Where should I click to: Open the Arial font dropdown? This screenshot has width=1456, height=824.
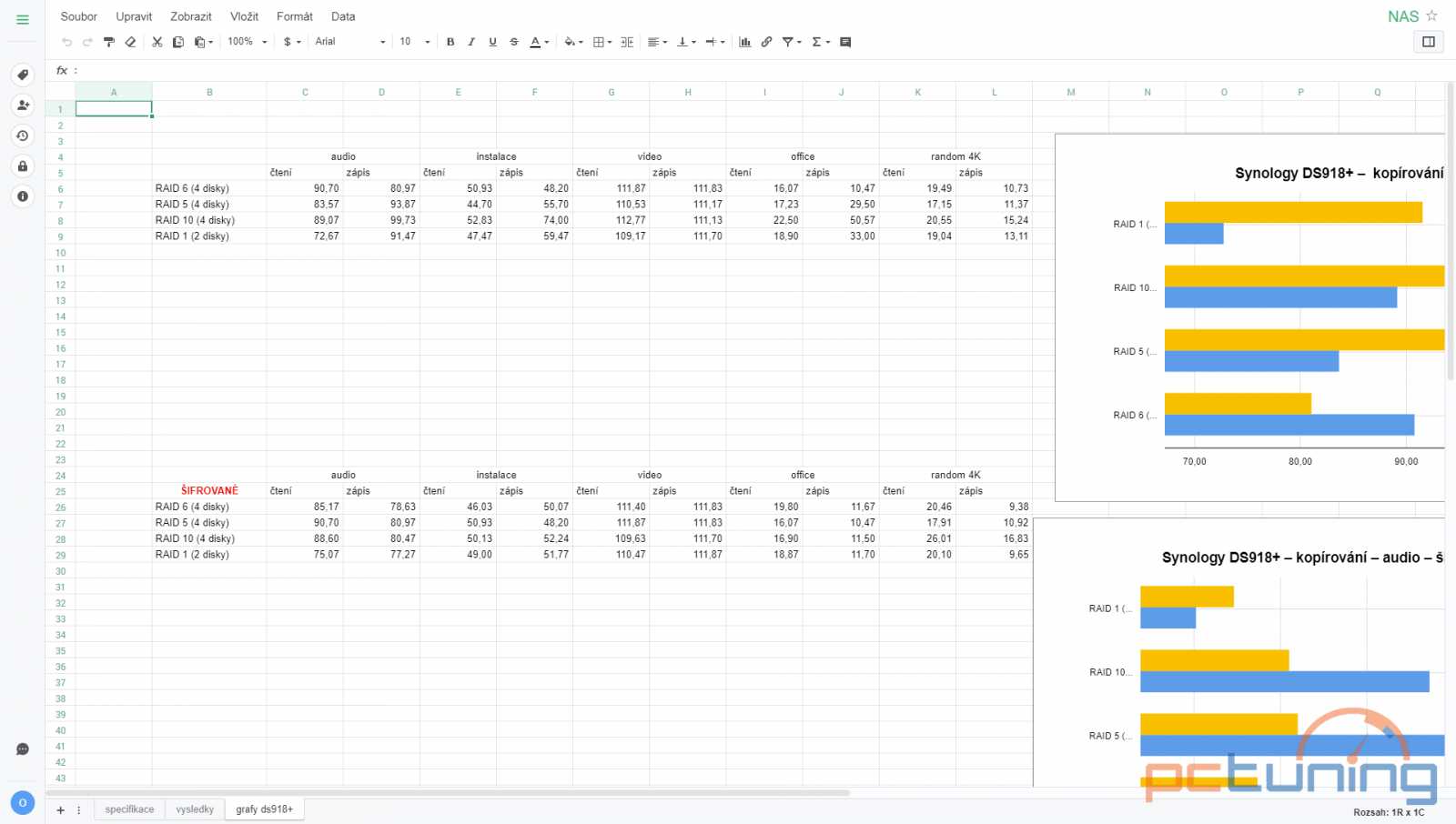point(350,42)
